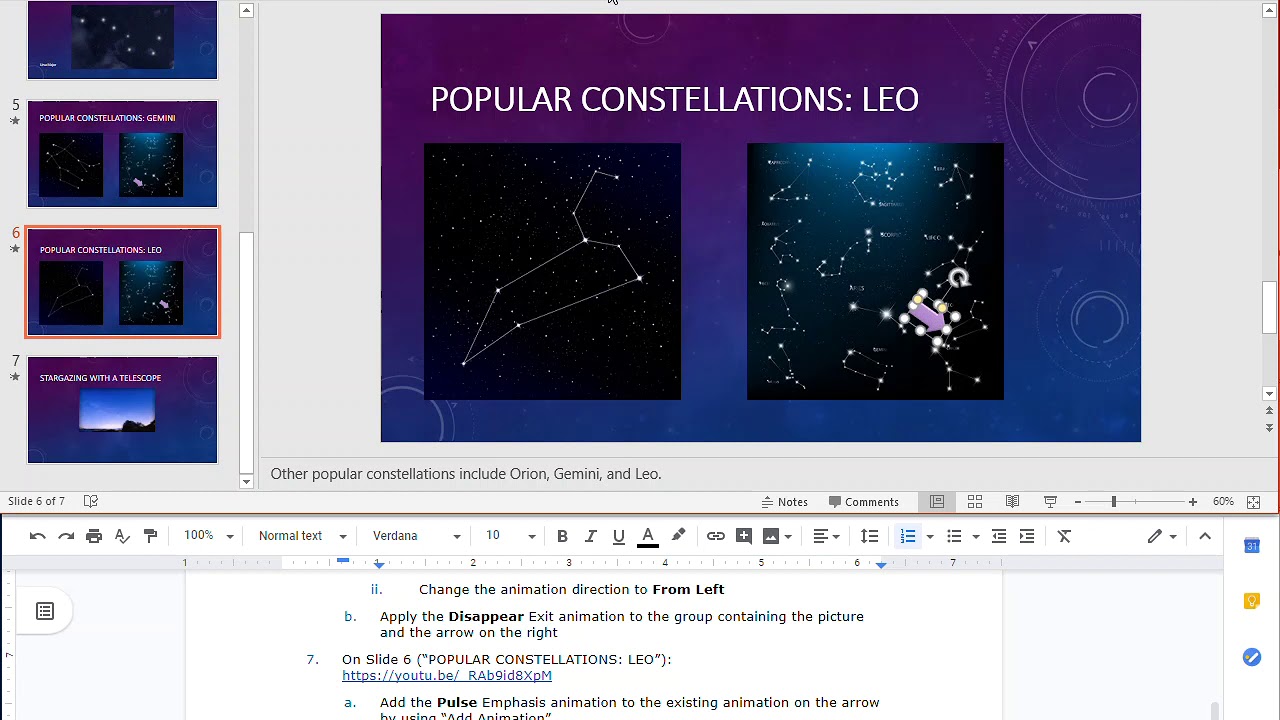
Task: Start the slide show
Action: pyautogui.click(x=1050, y=502)
